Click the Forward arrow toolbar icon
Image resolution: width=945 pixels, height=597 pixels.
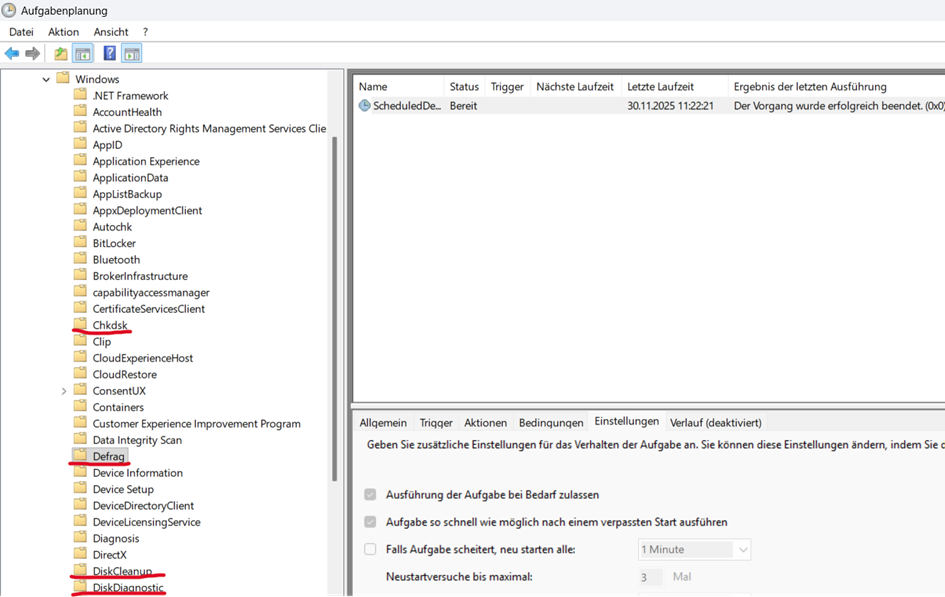point(33,54)
